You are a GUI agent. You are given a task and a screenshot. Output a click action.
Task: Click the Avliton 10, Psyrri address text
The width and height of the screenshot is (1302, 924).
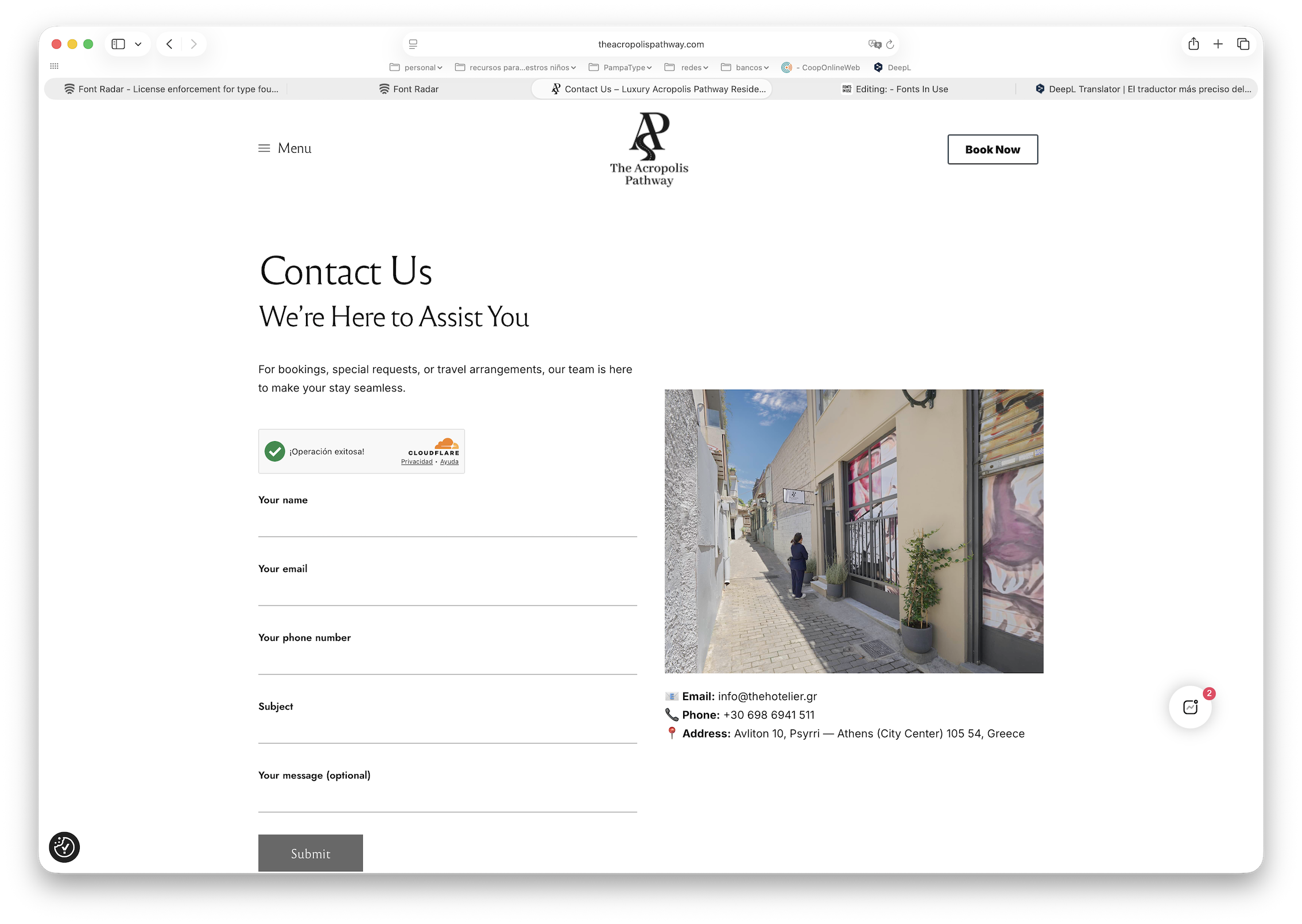879,733
